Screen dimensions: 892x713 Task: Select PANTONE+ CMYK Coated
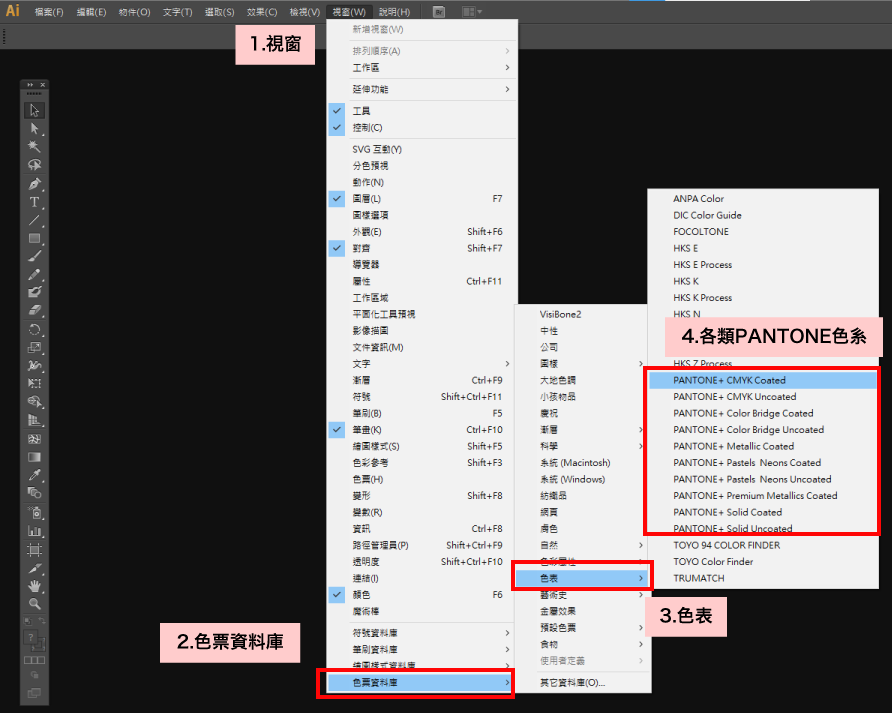point(763,380)
